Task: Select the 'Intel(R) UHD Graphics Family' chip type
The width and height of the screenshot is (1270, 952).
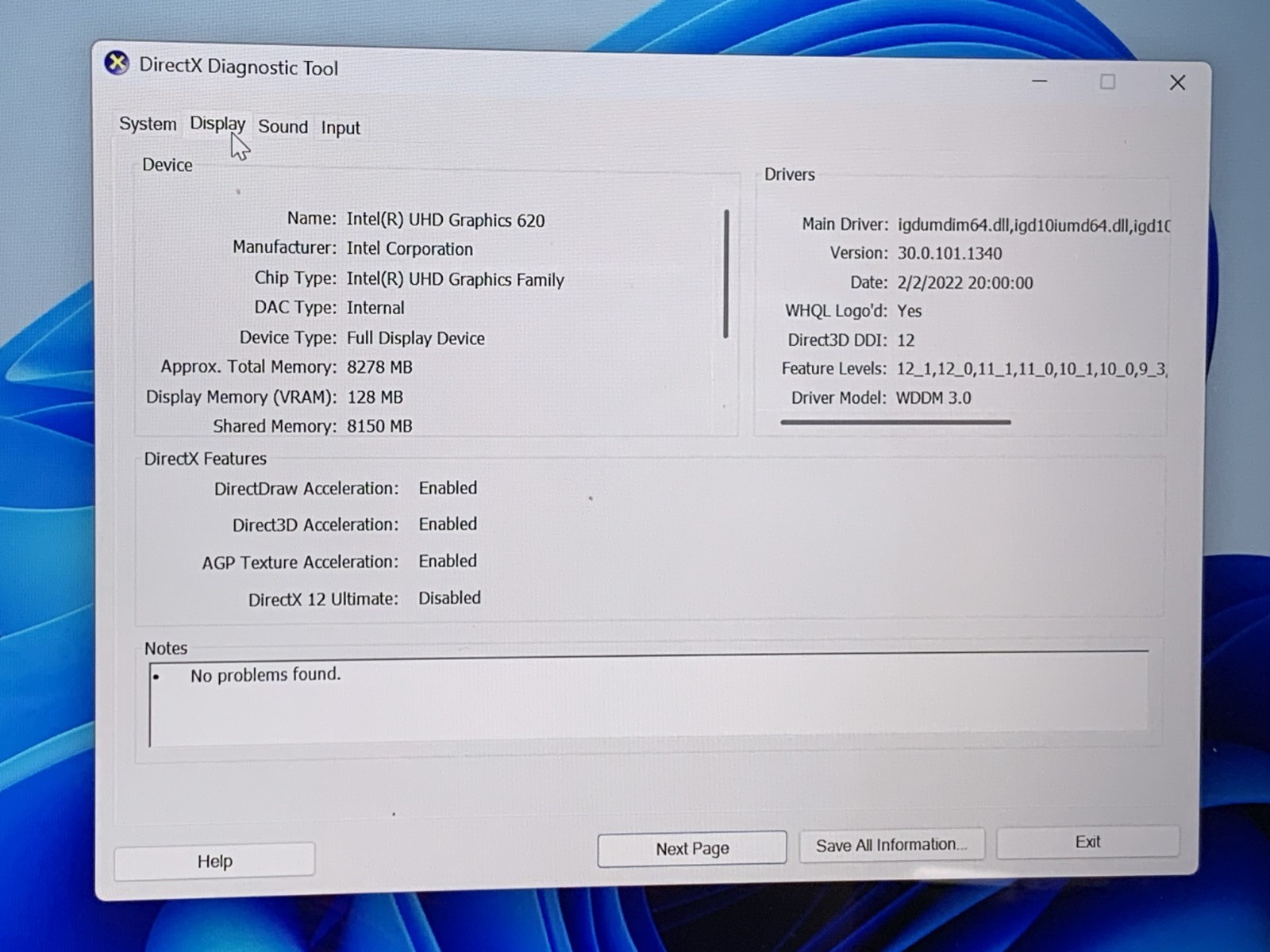Action: [455, 279]
